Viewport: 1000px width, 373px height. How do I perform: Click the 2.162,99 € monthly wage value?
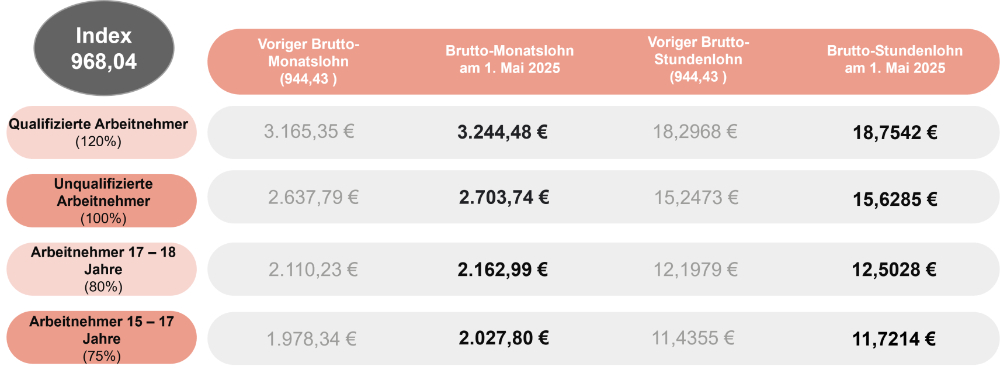coord(503,270)
